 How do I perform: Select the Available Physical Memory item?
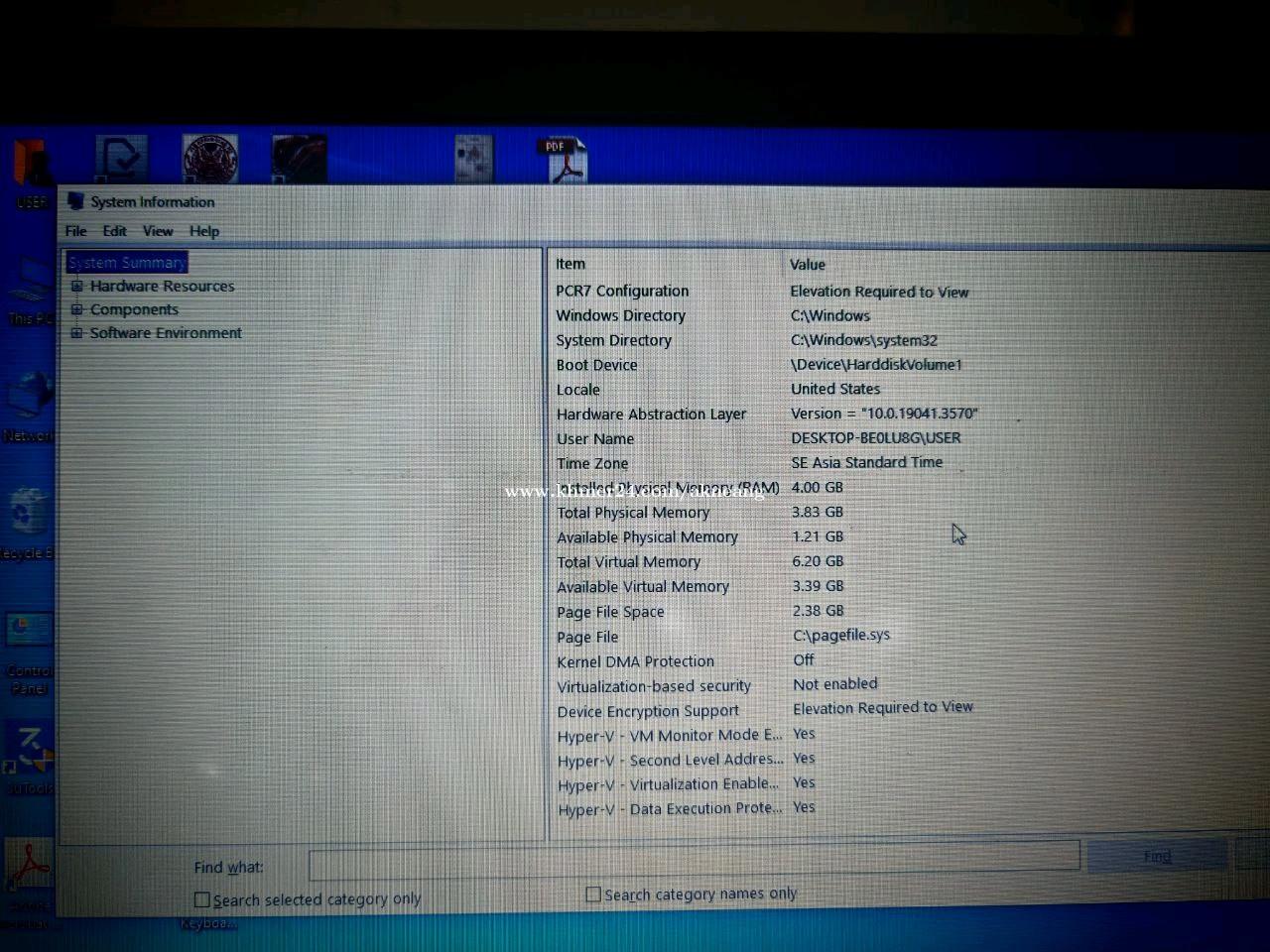pyautogui.click(x=648, y=537)
